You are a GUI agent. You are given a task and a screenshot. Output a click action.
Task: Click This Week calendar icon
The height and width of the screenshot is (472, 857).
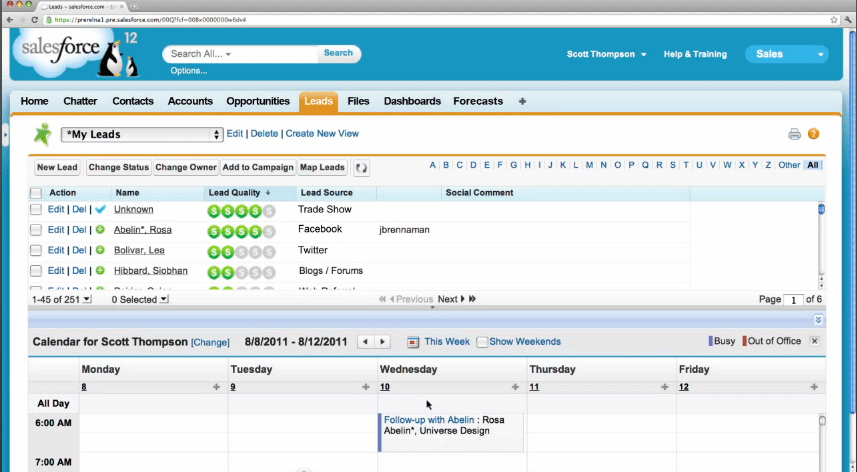point(413,342)
